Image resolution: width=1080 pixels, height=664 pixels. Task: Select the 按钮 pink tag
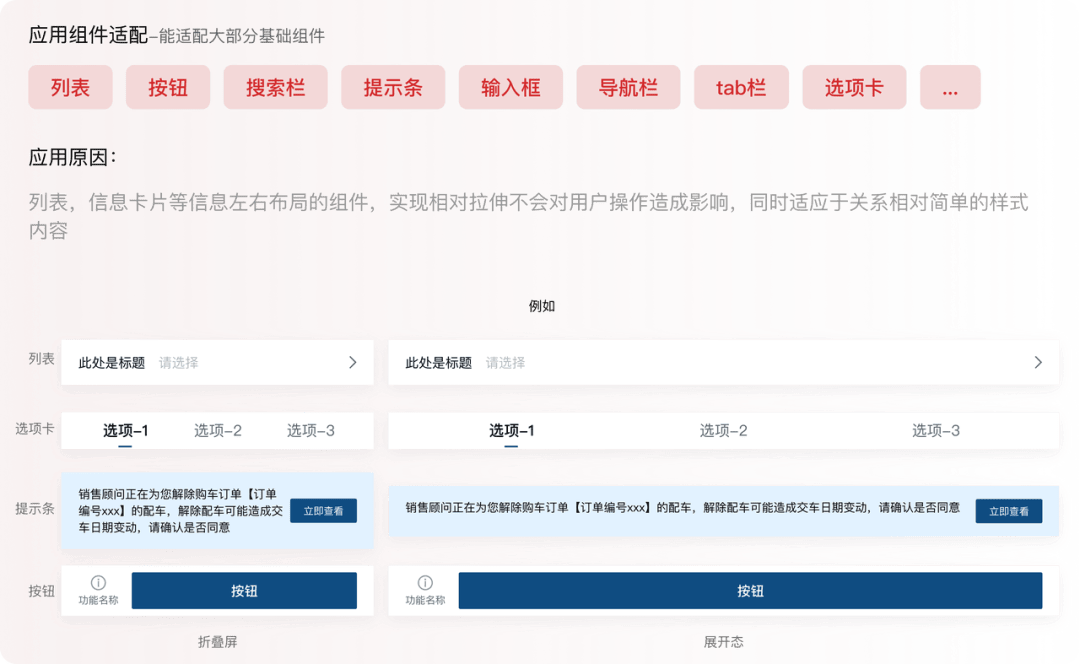(168, 87)
